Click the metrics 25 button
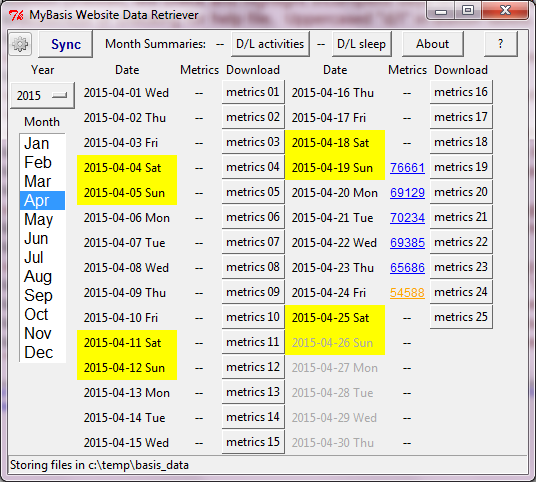 tap(461, 317)
